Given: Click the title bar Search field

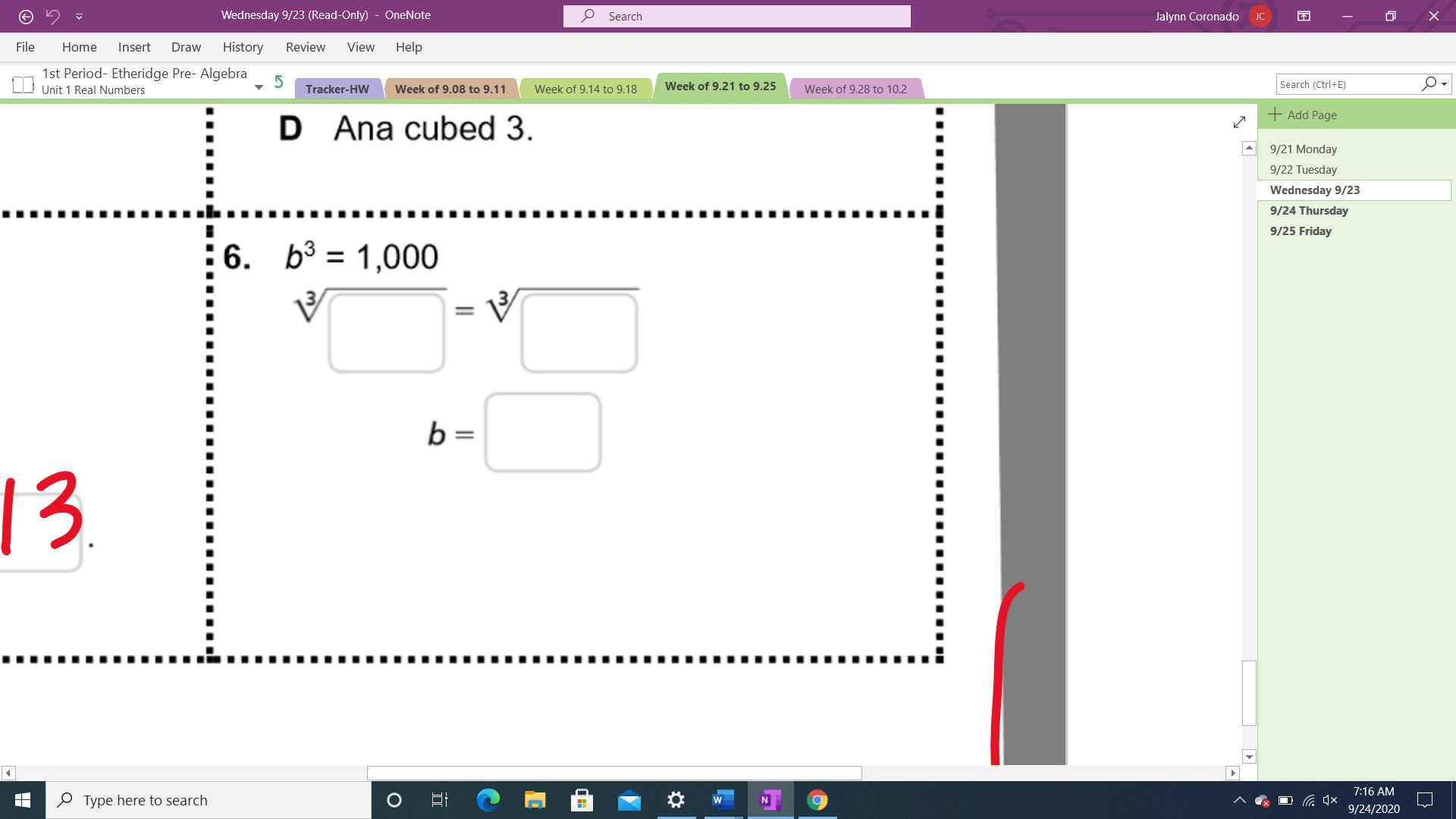Looking at the screenshot, I should (x=736, y=16).
